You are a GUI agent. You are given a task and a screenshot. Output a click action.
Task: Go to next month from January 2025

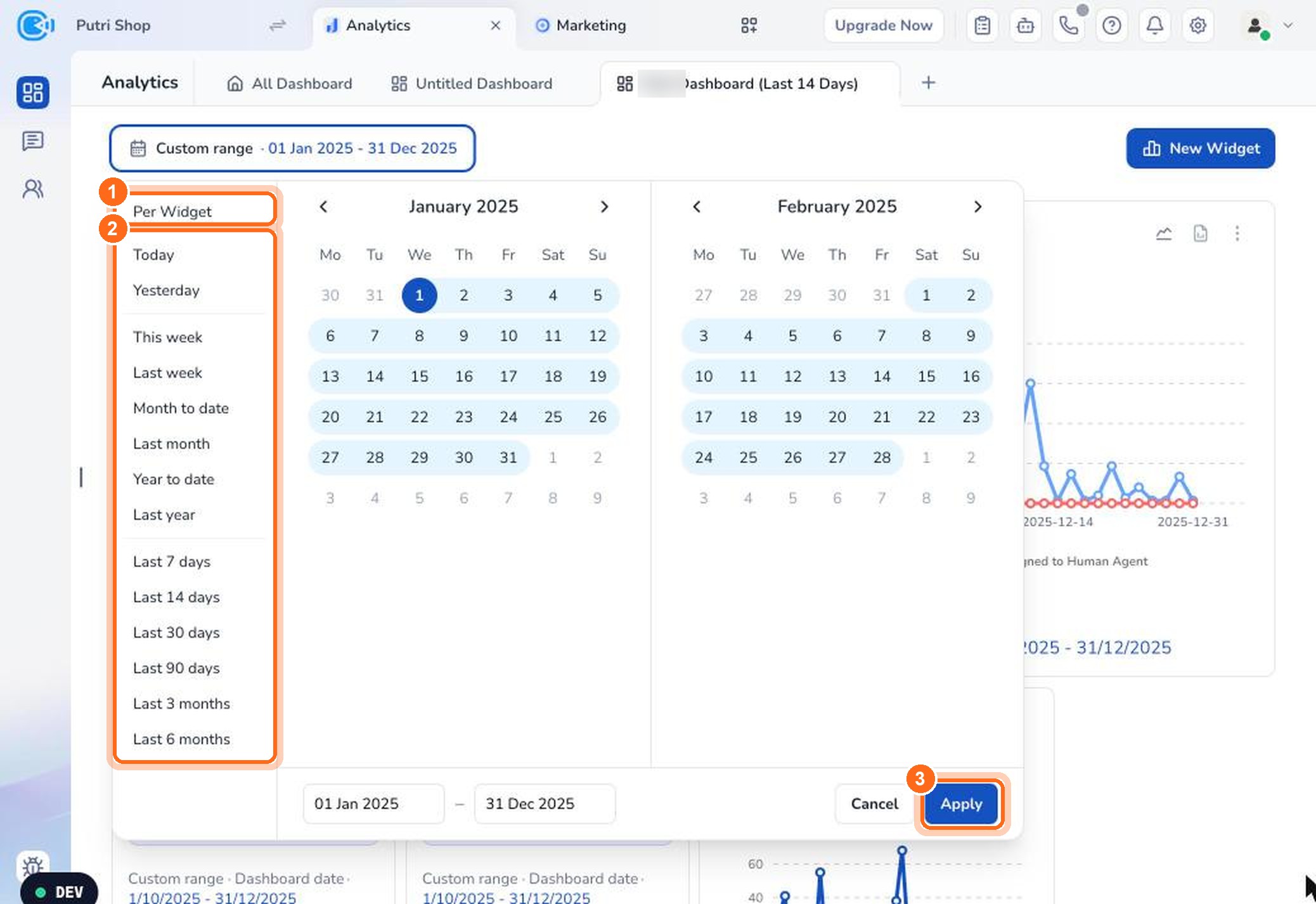point(604,207)
